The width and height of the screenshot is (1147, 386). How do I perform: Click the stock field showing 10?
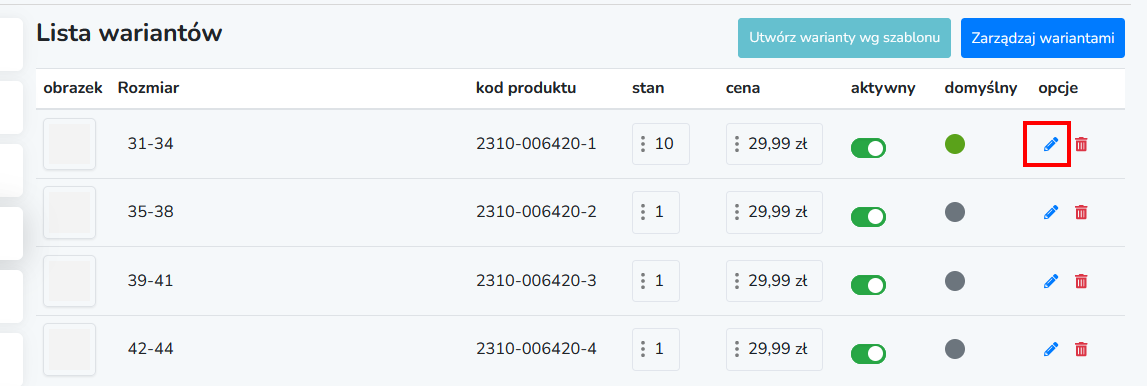point(661,144)
